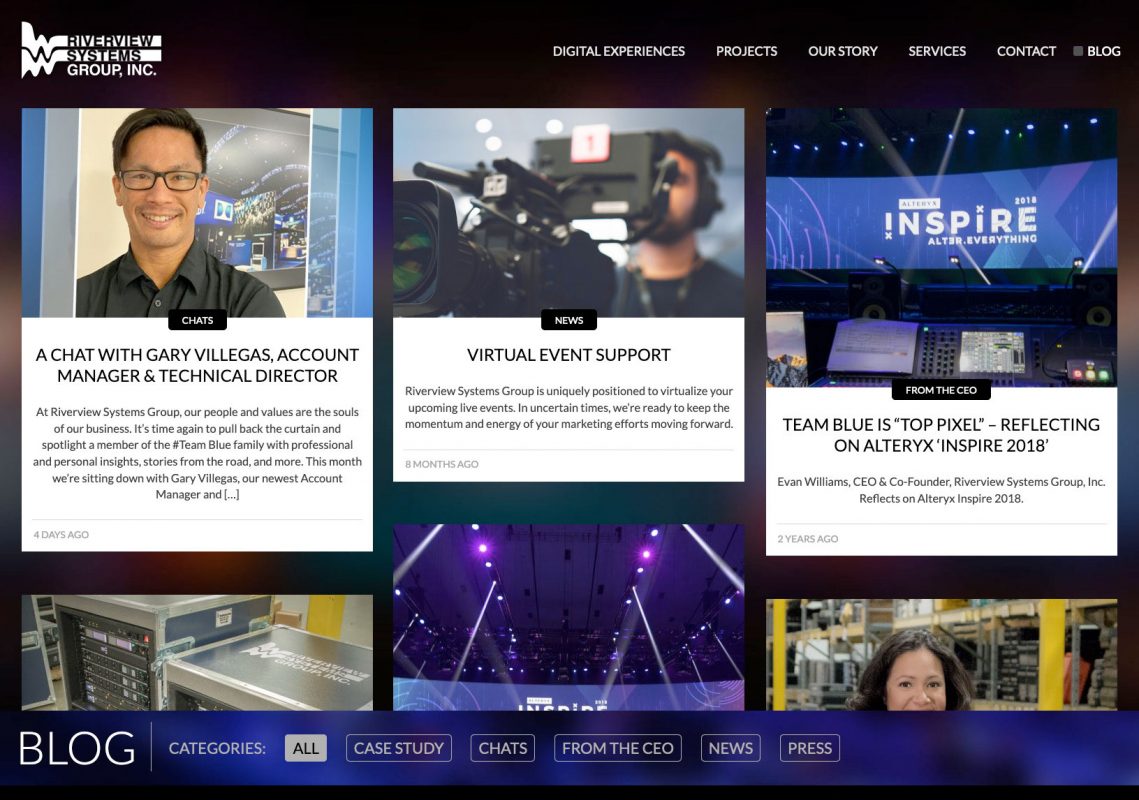
Task: Click the Riverview Systems Group logo
Action: coord(91,49)
